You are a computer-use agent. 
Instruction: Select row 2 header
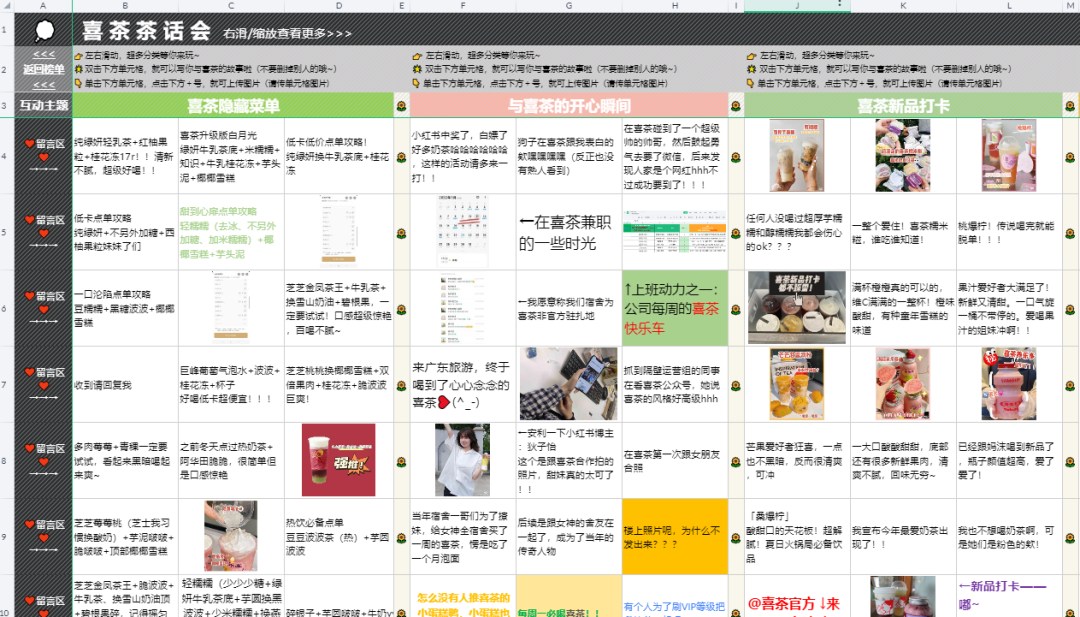click(6, 69)
